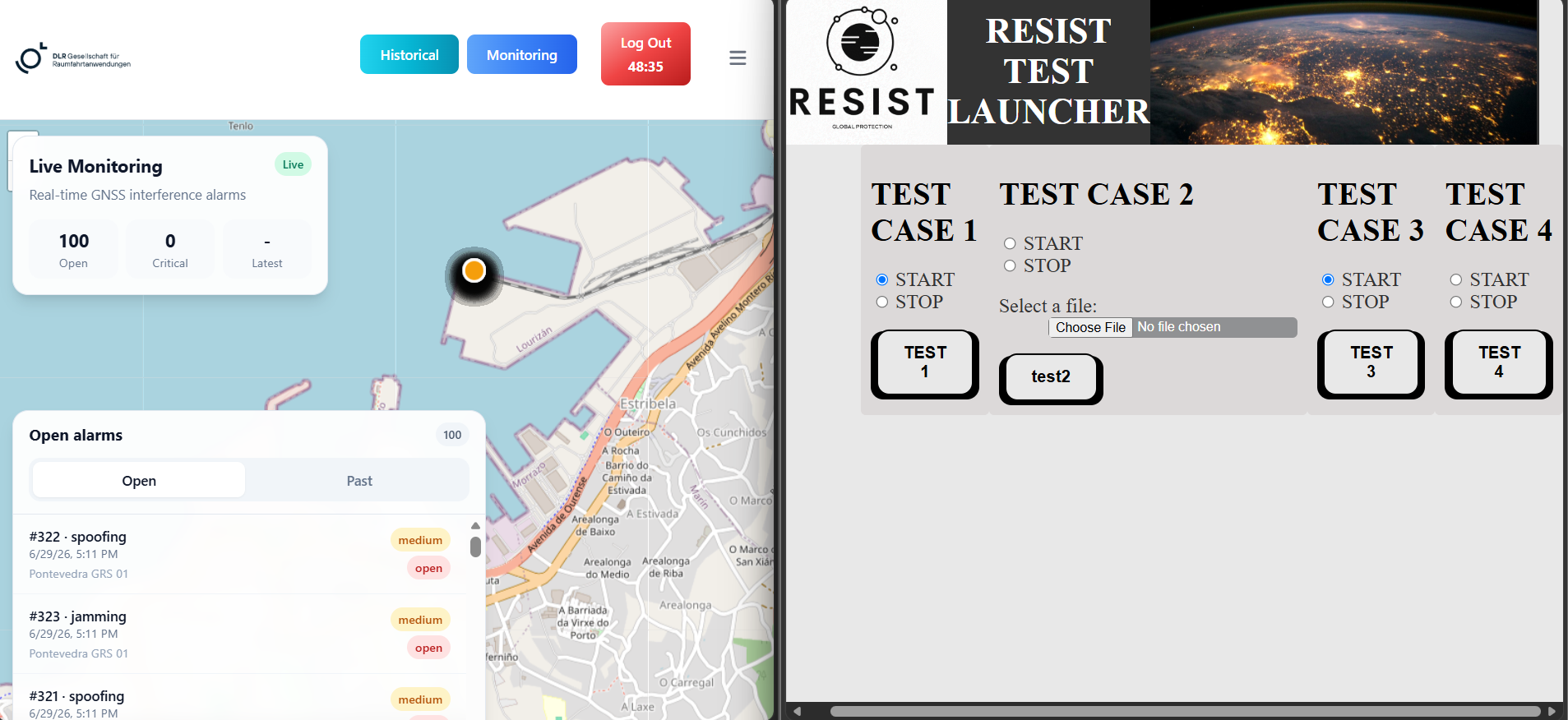
Task: Click the Earth at night banner image
Action: 1344,72
